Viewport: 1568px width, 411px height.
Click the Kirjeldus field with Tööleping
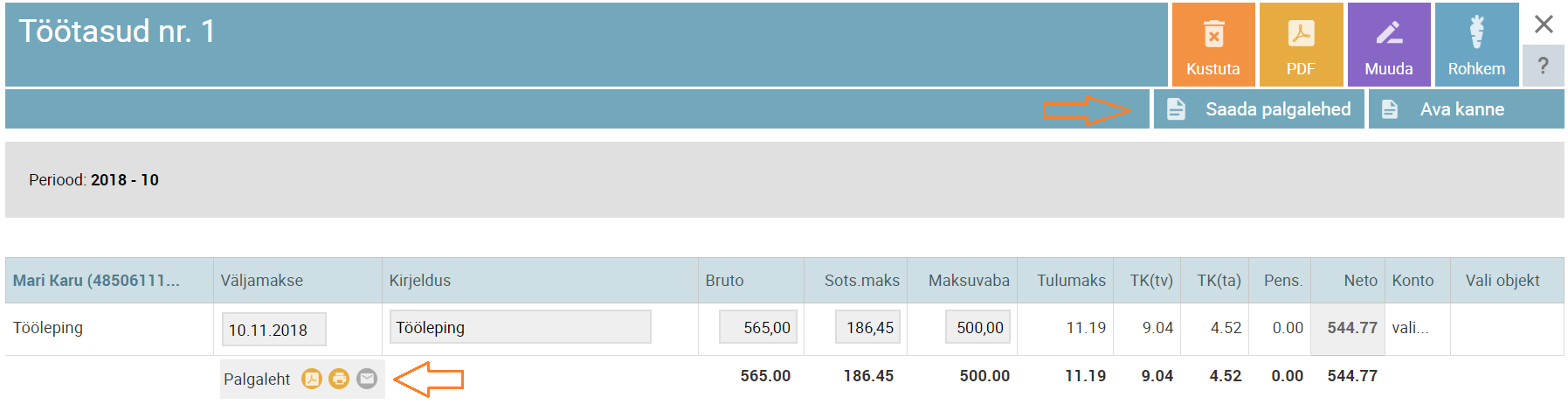520,327
